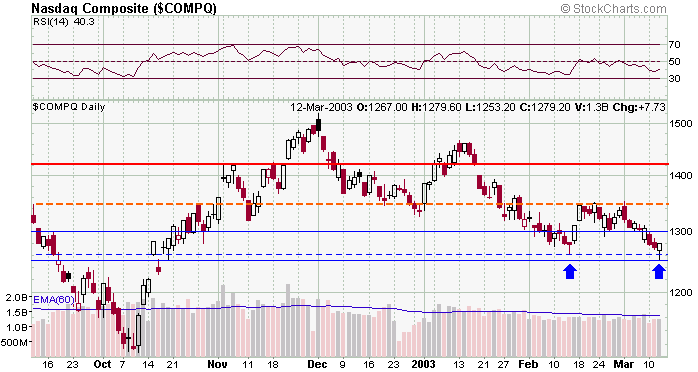Click the RSI "70" overbought level label
This screenshot has width=698, height=372.
click(x=674, y=44)
